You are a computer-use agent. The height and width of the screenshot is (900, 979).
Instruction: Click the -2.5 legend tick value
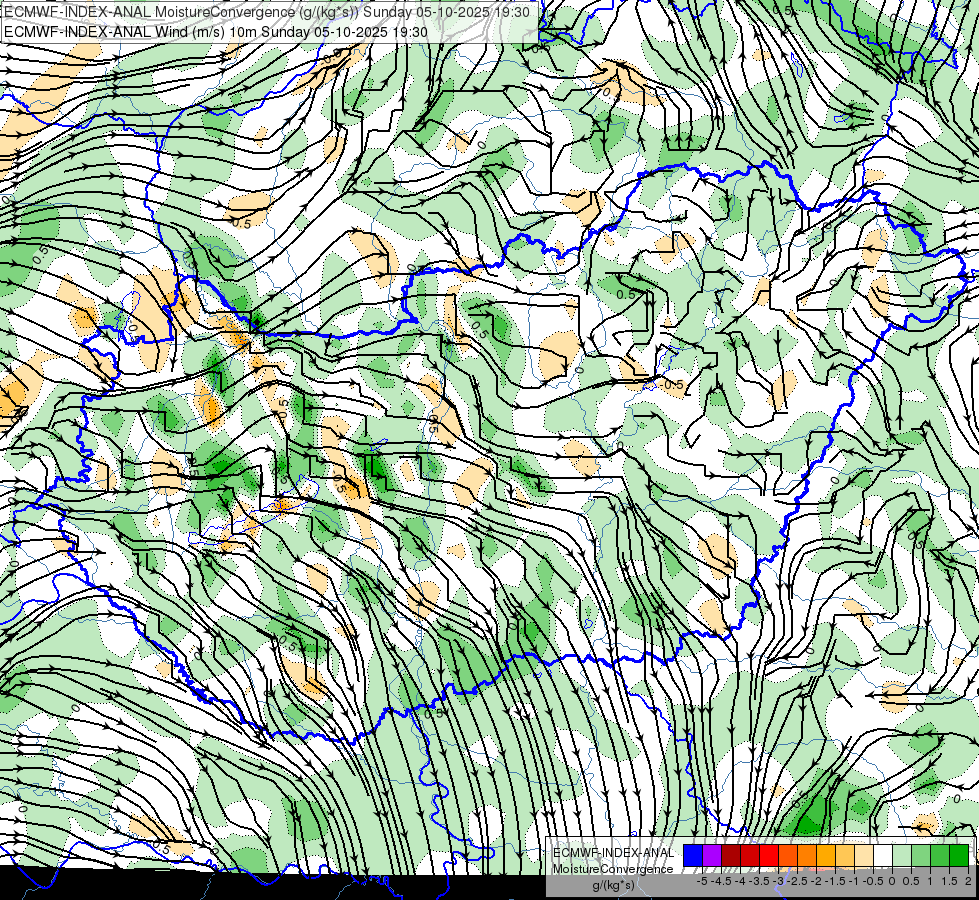click(797, 881)
